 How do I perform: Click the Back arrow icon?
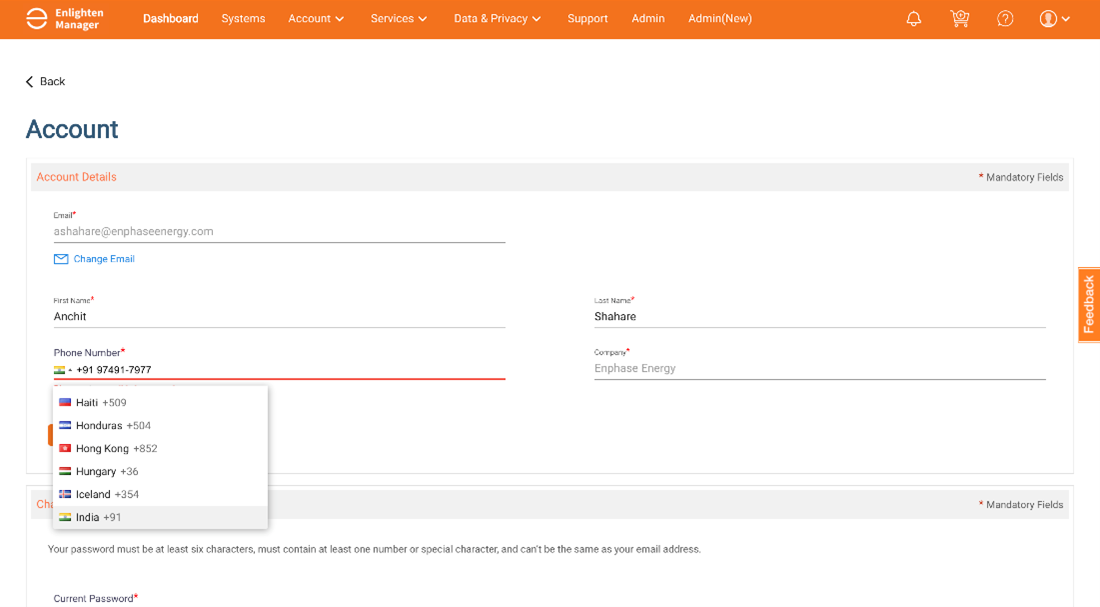click(29, 81)
